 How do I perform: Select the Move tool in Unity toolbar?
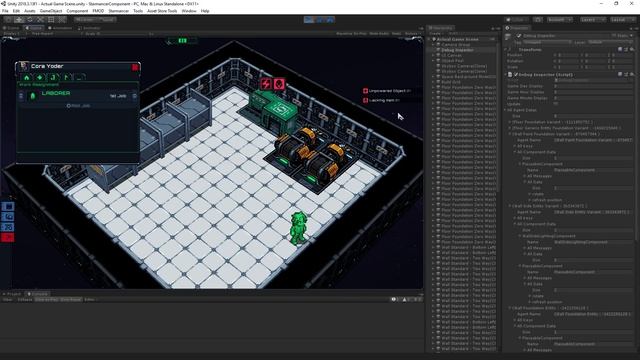click(19, 19)
